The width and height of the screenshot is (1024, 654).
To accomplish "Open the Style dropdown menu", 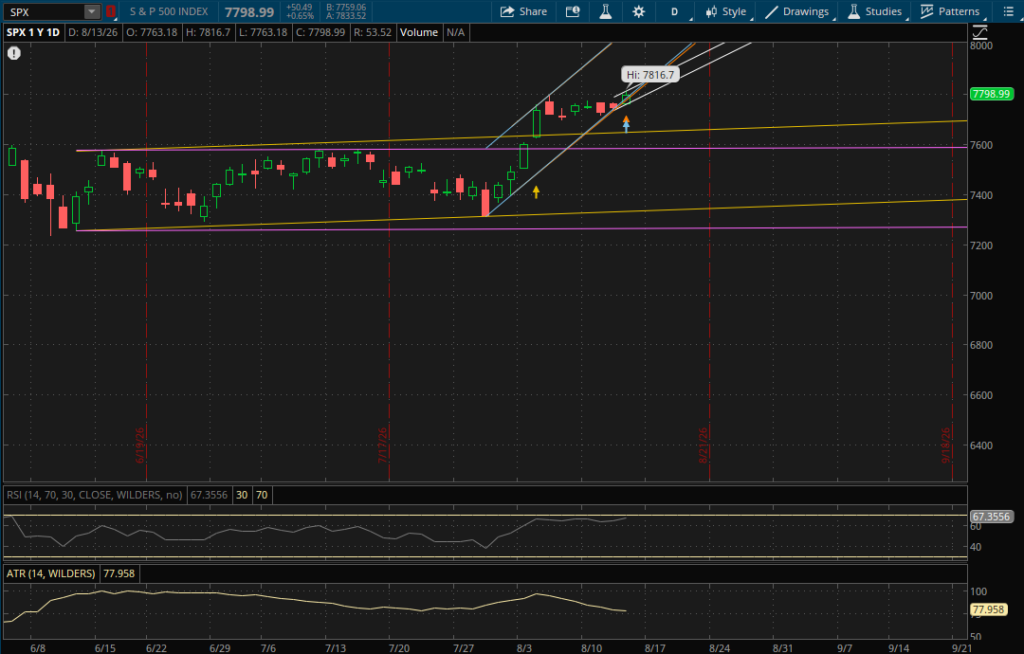I will pos(726,12).
